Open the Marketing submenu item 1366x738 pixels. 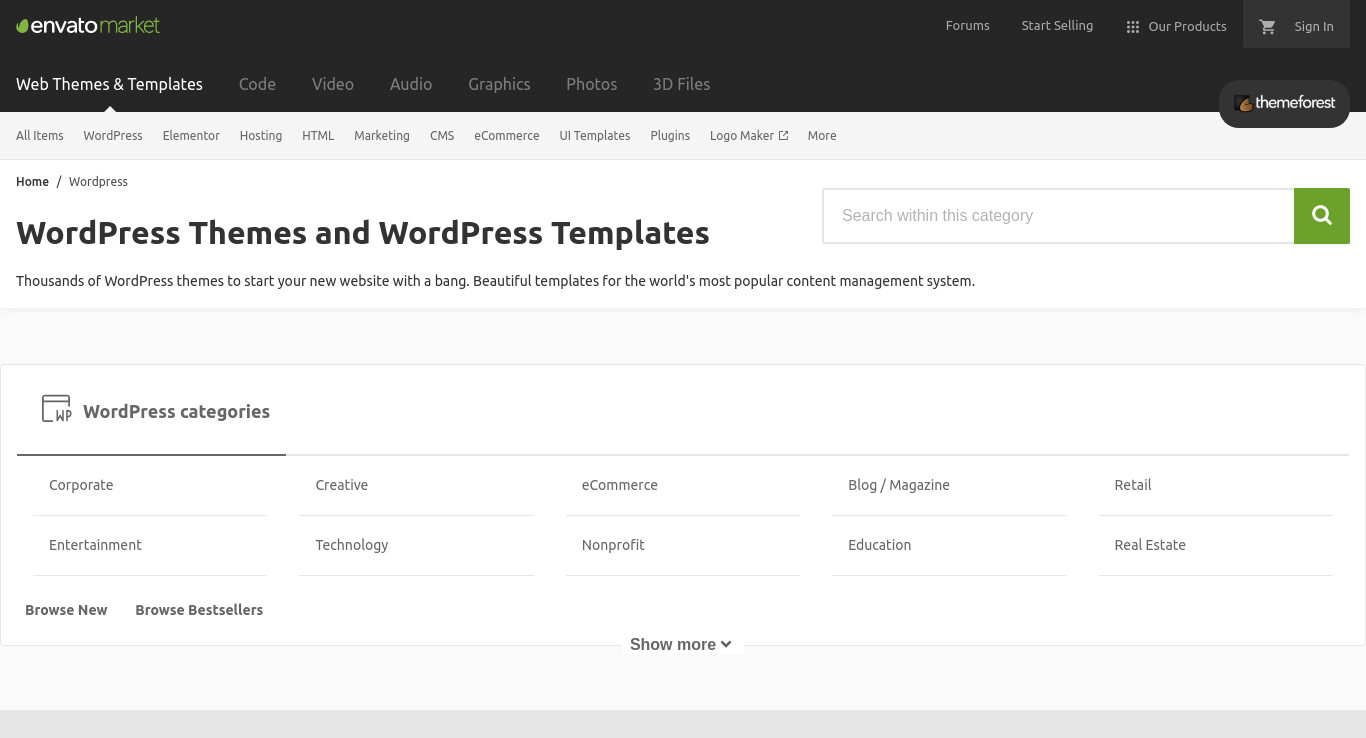pyautogui.click(x=382, y=136)
